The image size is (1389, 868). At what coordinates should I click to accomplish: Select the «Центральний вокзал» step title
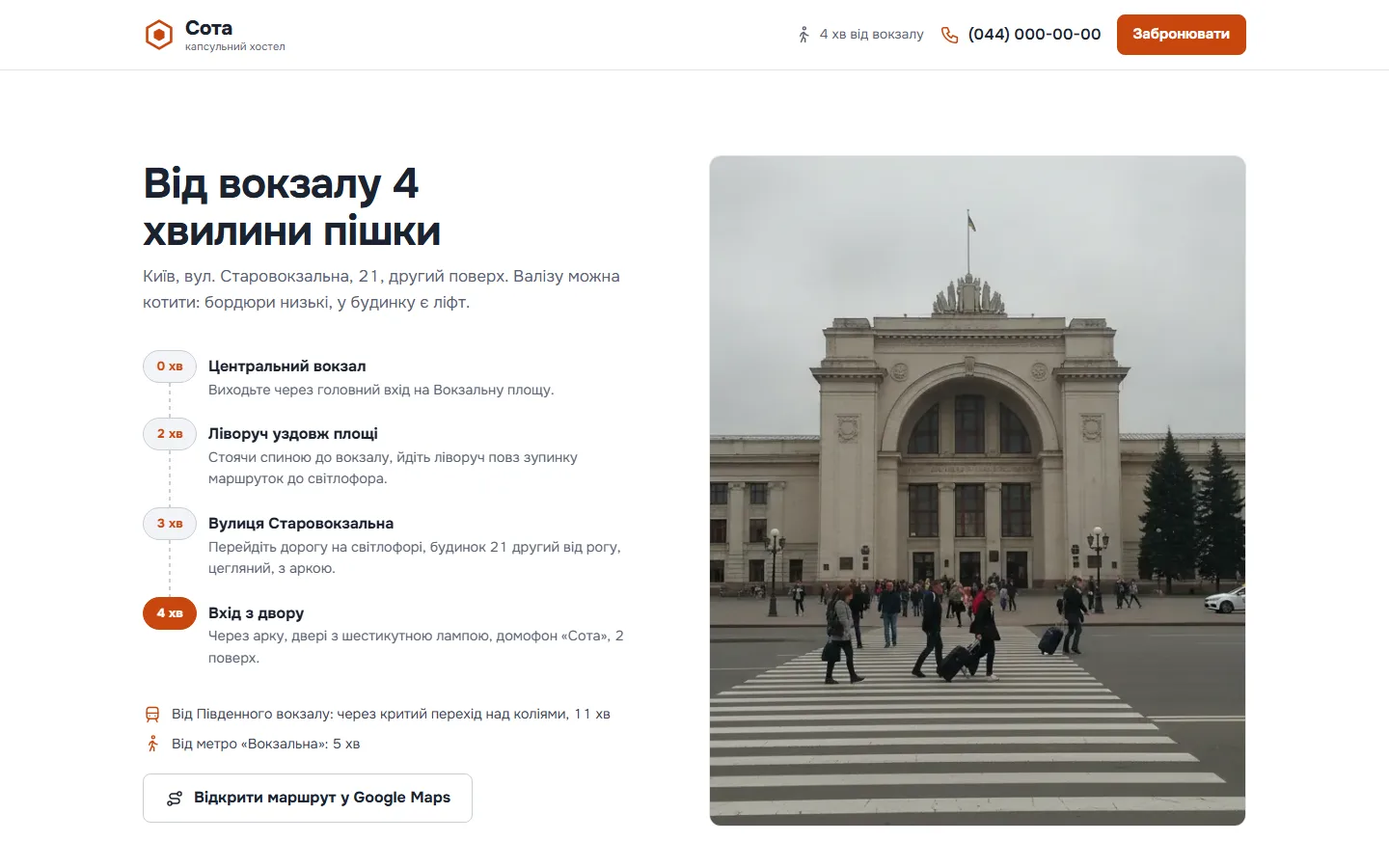click(287, 366)
